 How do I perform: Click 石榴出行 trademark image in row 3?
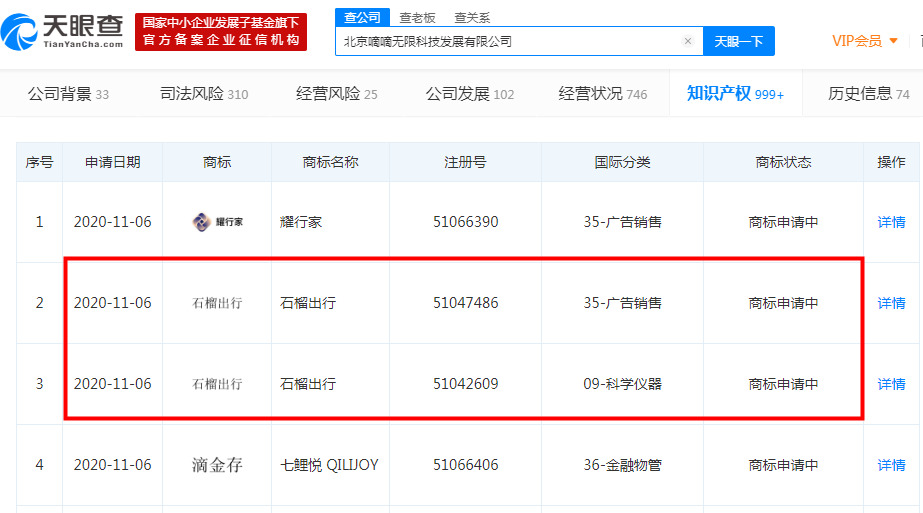pyautogui.click(x=217, y=384)
